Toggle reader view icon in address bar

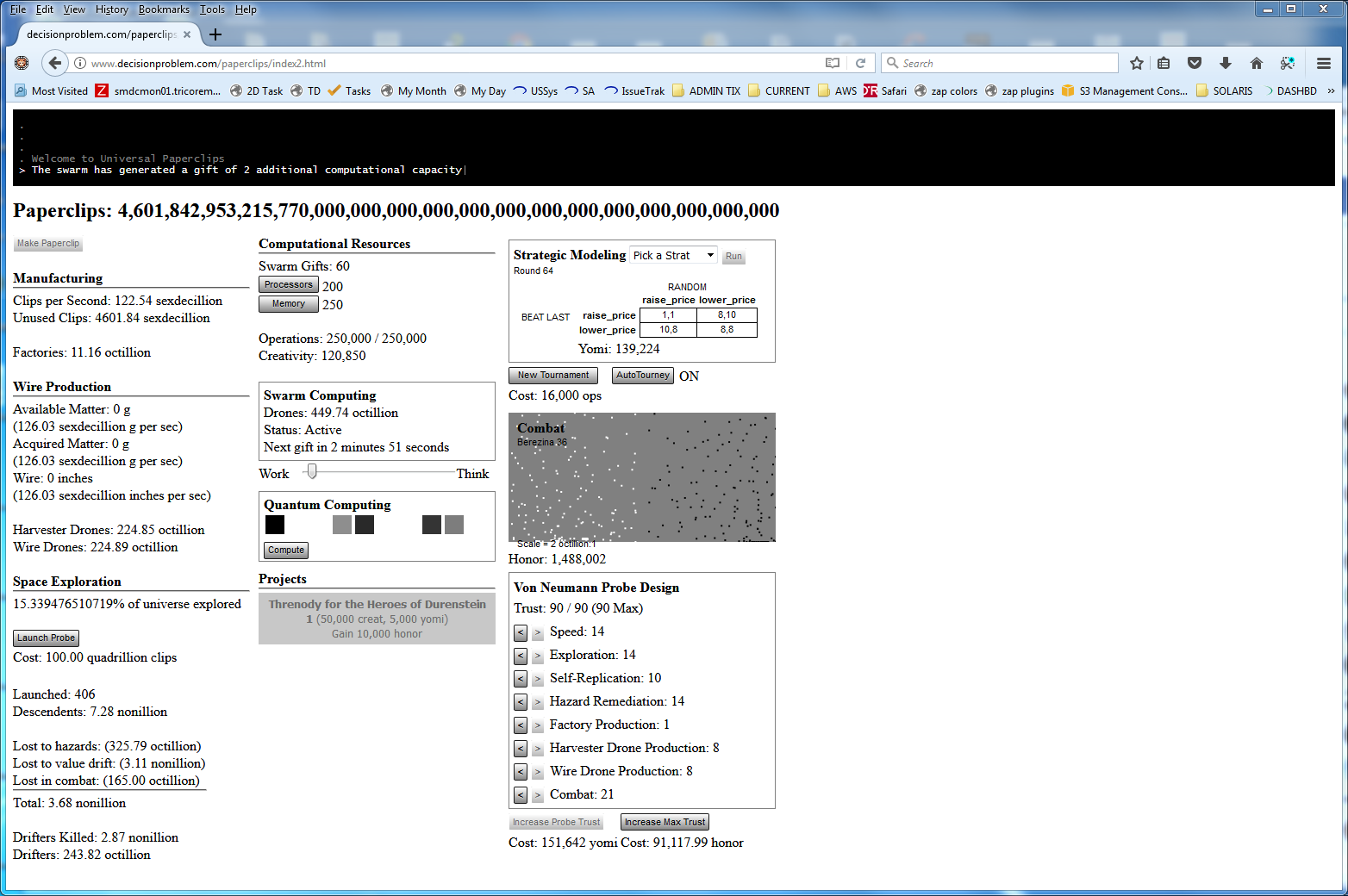[833, 63]
